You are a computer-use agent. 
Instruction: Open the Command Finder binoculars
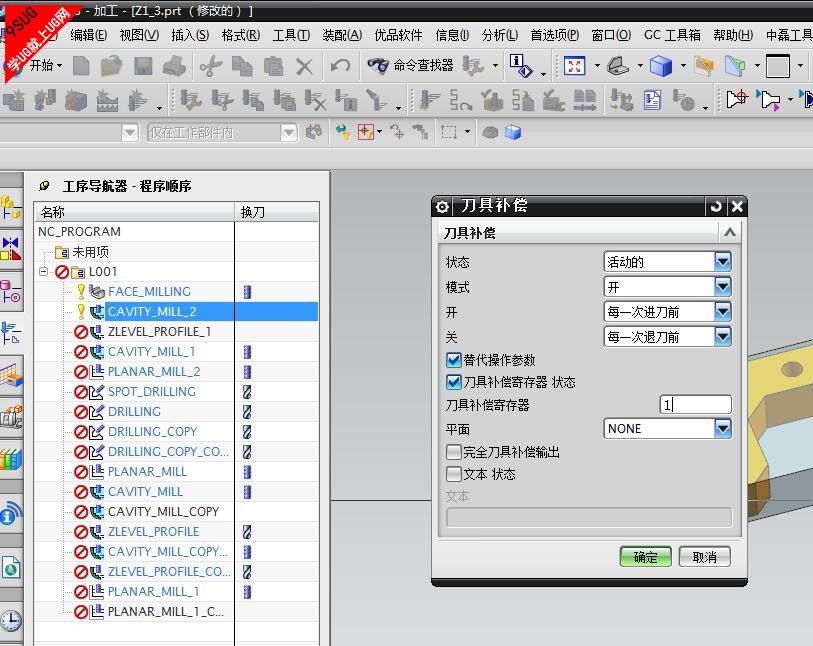click(378, 65)
